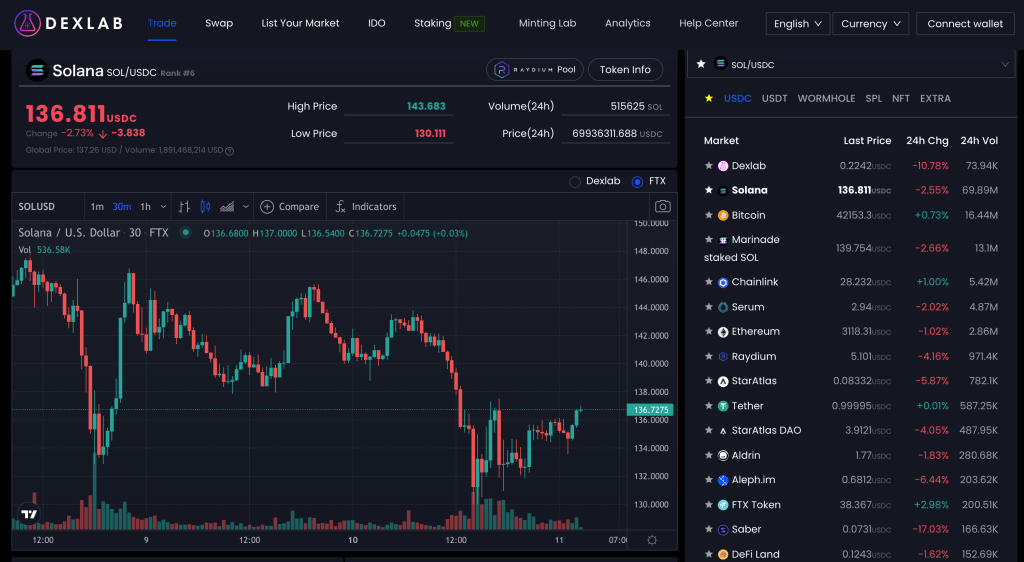Select the area chart style icon
The image size is (1024, 562).
[x=227, y=207]
